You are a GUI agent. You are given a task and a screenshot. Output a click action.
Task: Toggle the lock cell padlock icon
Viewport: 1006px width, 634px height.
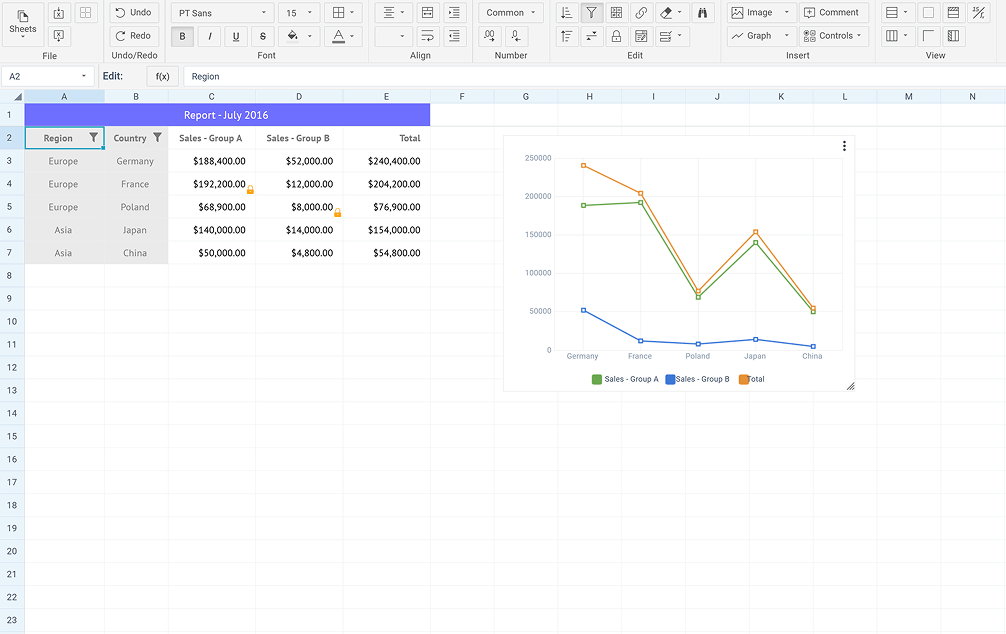click(616, 37)
